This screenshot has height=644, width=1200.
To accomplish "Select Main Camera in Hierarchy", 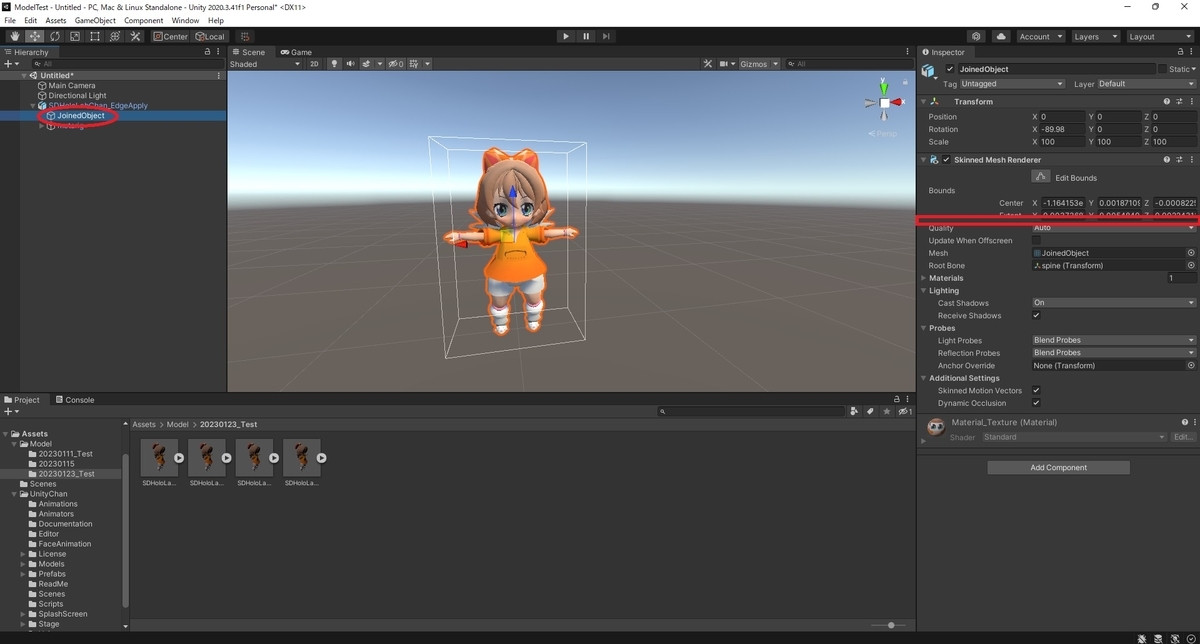I will coord(72,85).
